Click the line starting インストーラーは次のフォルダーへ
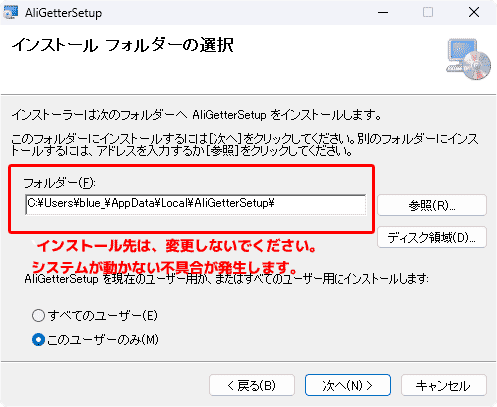Image resolution: width=497 pixels, height=407 pixels. (x=197, y=115)
